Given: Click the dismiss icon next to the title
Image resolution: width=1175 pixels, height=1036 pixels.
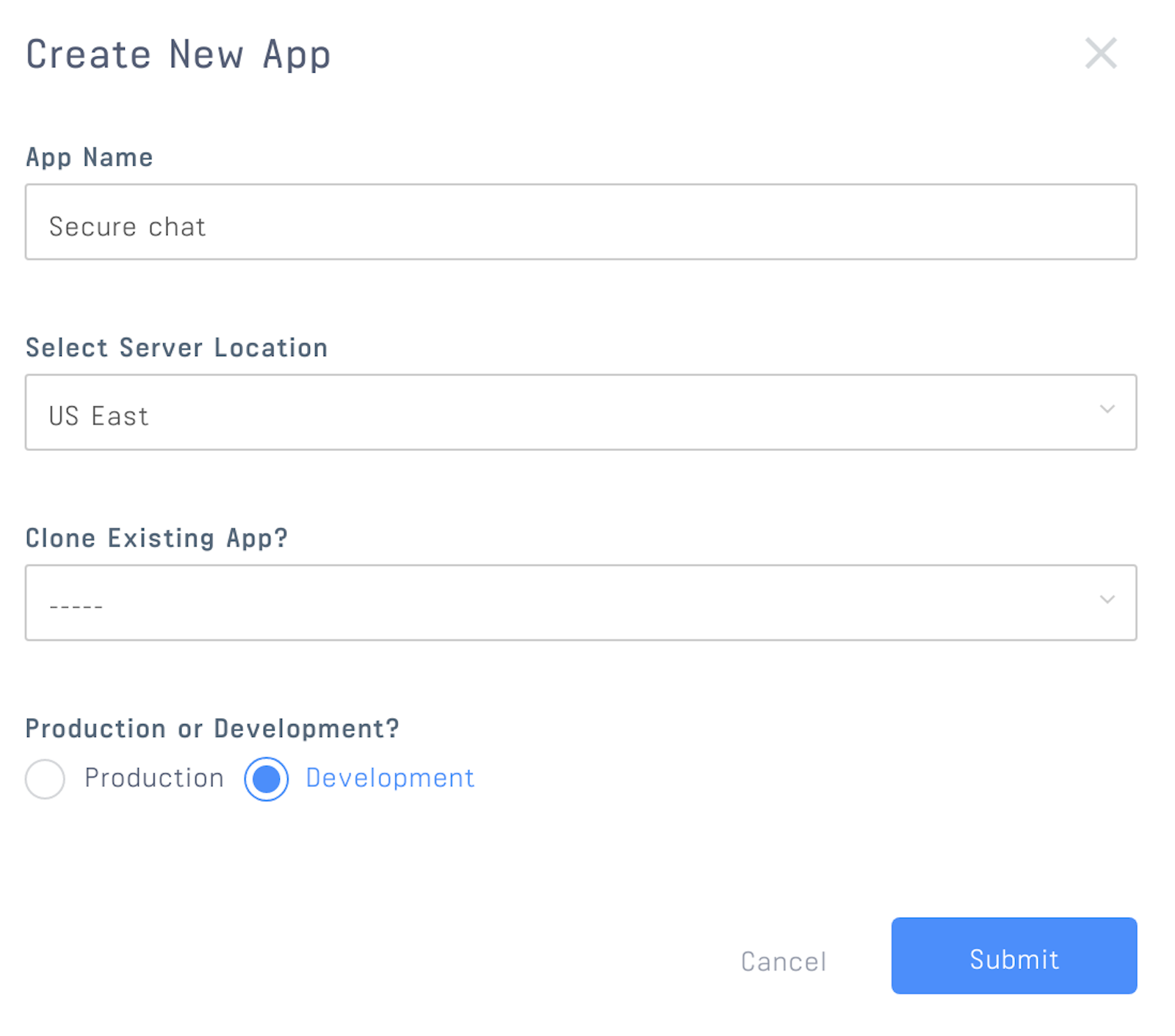Looking at the screenshot, I should (x=1100, y=54).
